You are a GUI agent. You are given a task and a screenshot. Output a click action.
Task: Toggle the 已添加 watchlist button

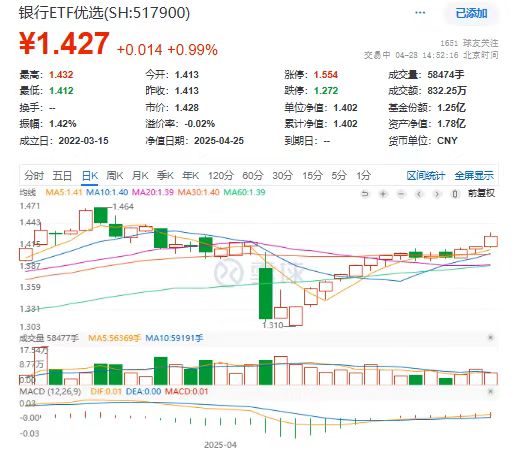pos(471,13)
